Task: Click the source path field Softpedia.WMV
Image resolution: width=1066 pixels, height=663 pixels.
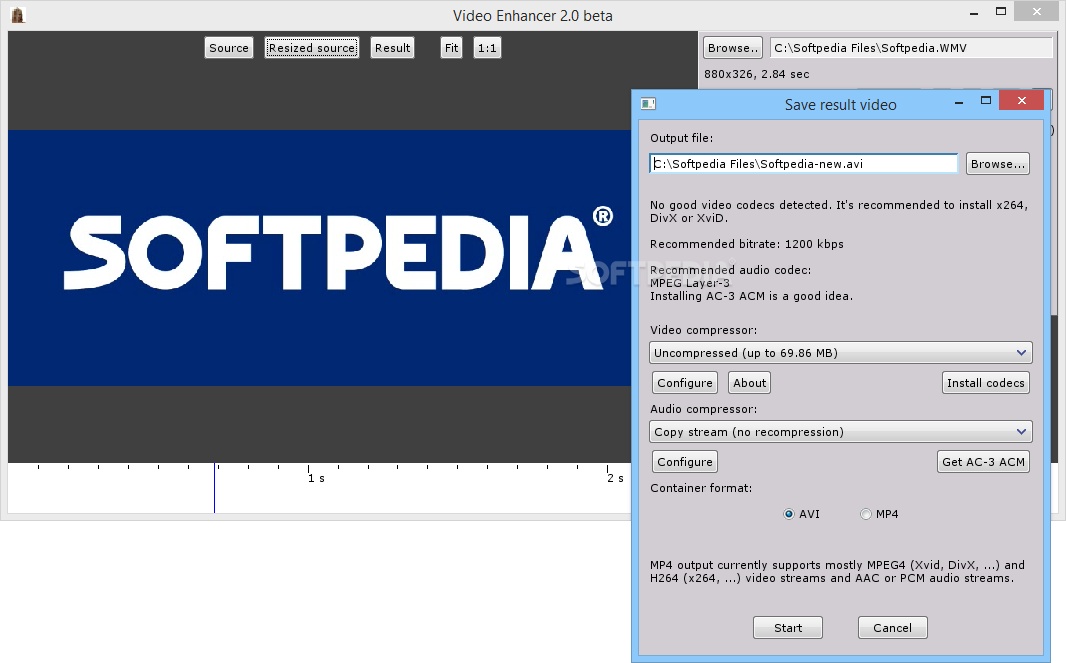Action: coord(912,48)
